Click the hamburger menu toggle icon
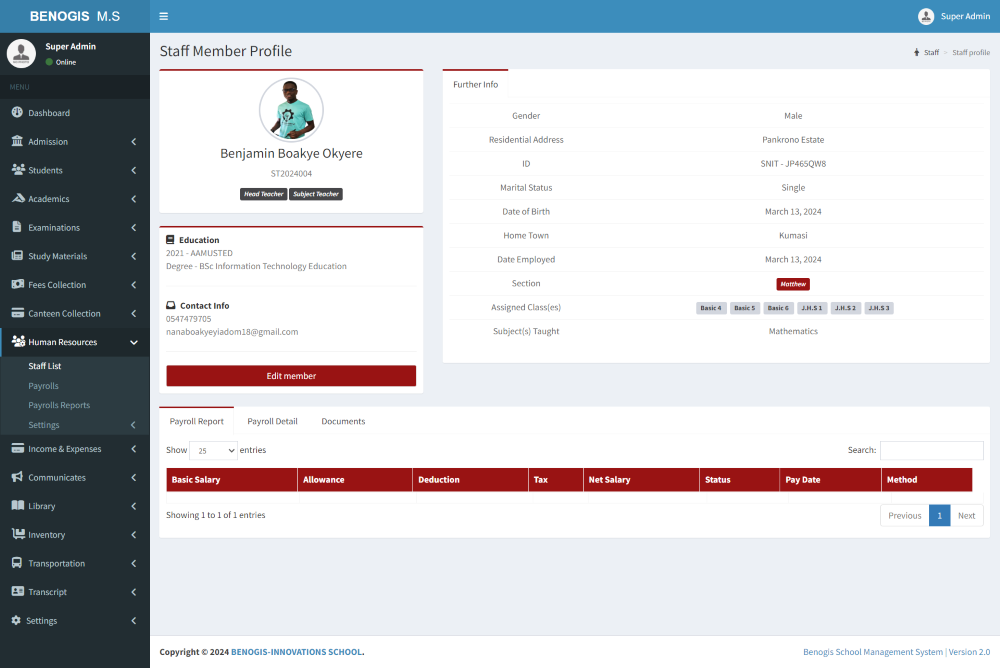1000x668 pixels. 164,16
